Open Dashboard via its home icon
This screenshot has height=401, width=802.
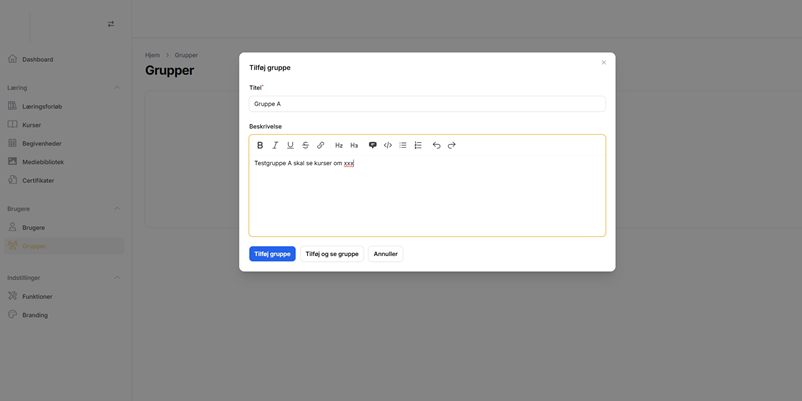(x=13, y=59)
